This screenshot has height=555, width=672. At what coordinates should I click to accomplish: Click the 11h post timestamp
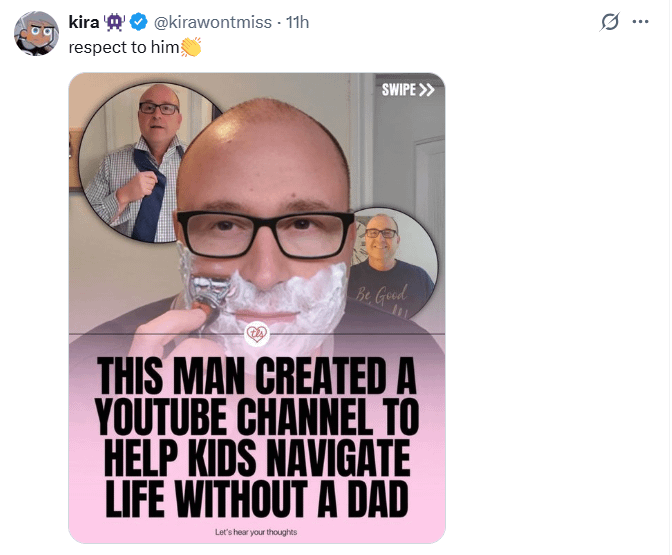click(x=298, y=22)
